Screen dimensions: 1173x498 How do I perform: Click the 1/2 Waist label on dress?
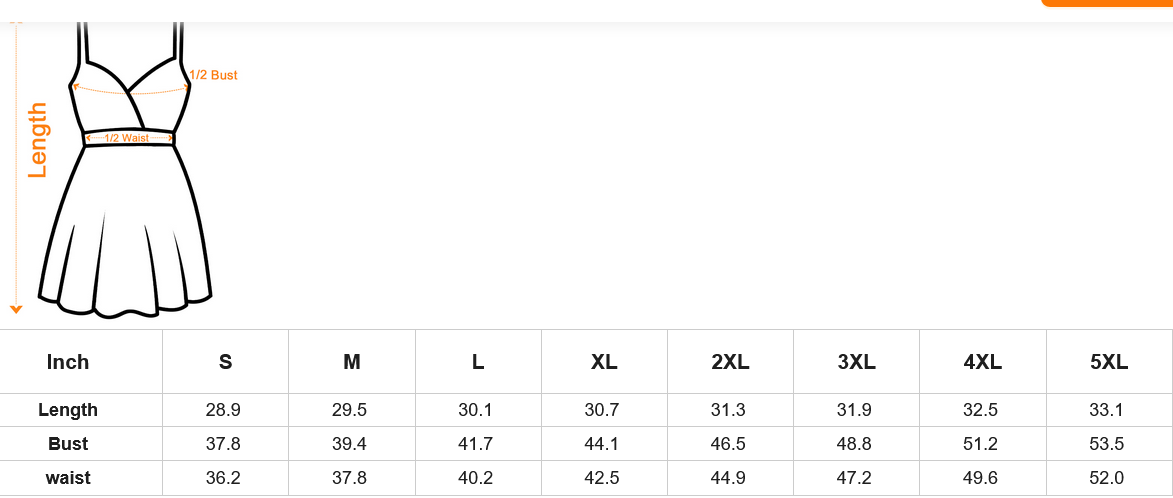[x=127, y=138]
